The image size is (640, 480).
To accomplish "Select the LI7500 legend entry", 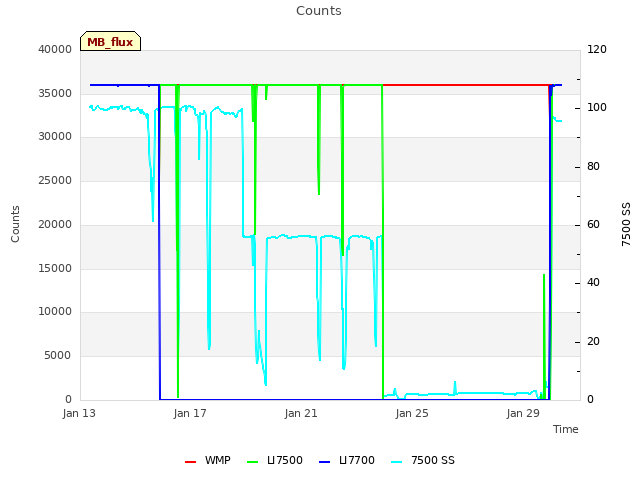I will coord(275,460).
